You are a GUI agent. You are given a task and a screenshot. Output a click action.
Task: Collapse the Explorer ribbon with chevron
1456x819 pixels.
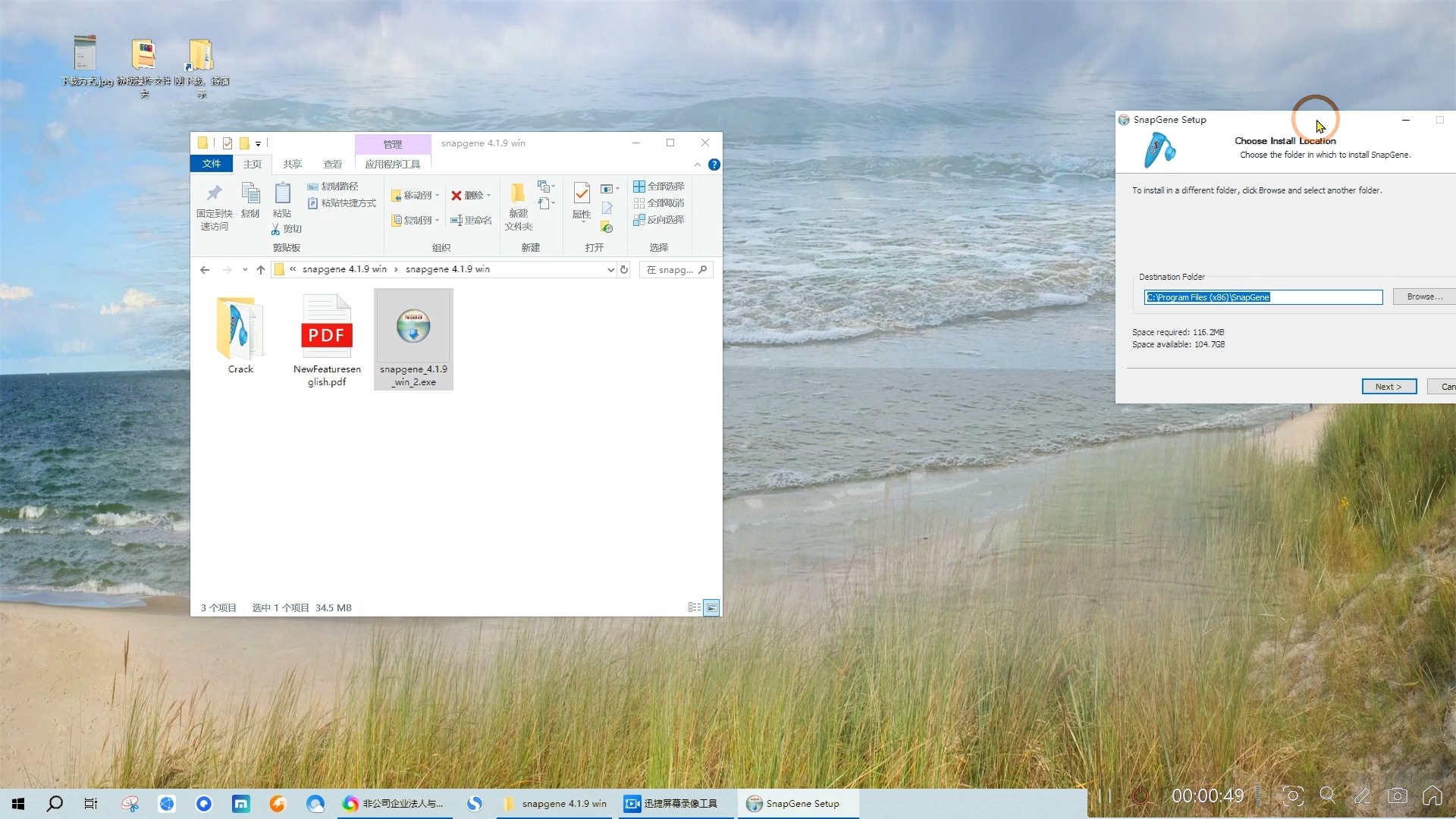698,165
